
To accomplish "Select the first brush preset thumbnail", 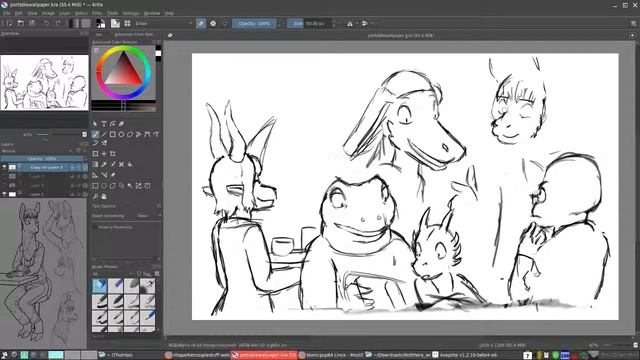I will tap(100, 286).
